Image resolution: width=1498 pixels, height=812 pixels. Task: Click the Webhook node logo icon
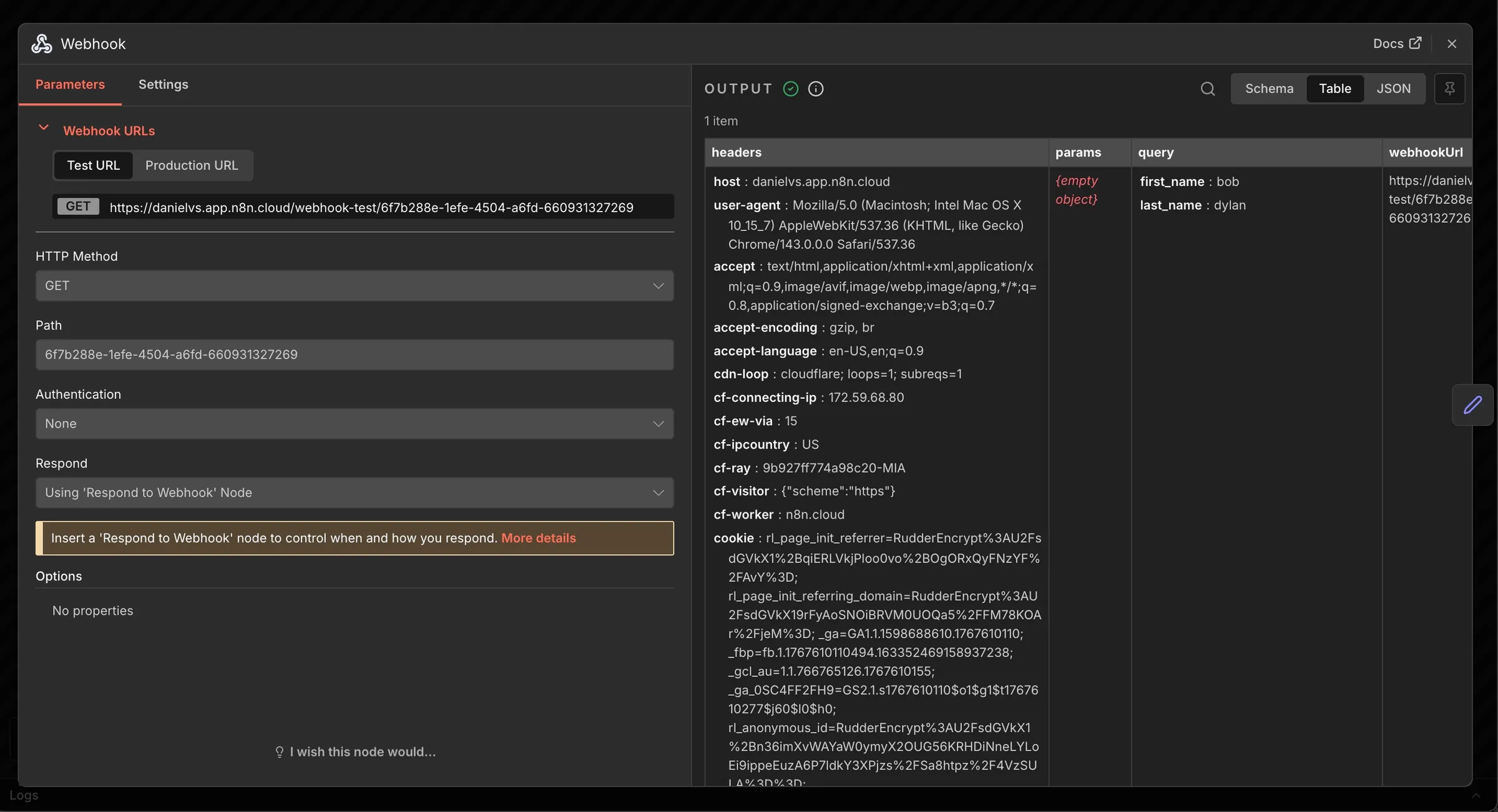pyautogui.click(x=42, y=44)
